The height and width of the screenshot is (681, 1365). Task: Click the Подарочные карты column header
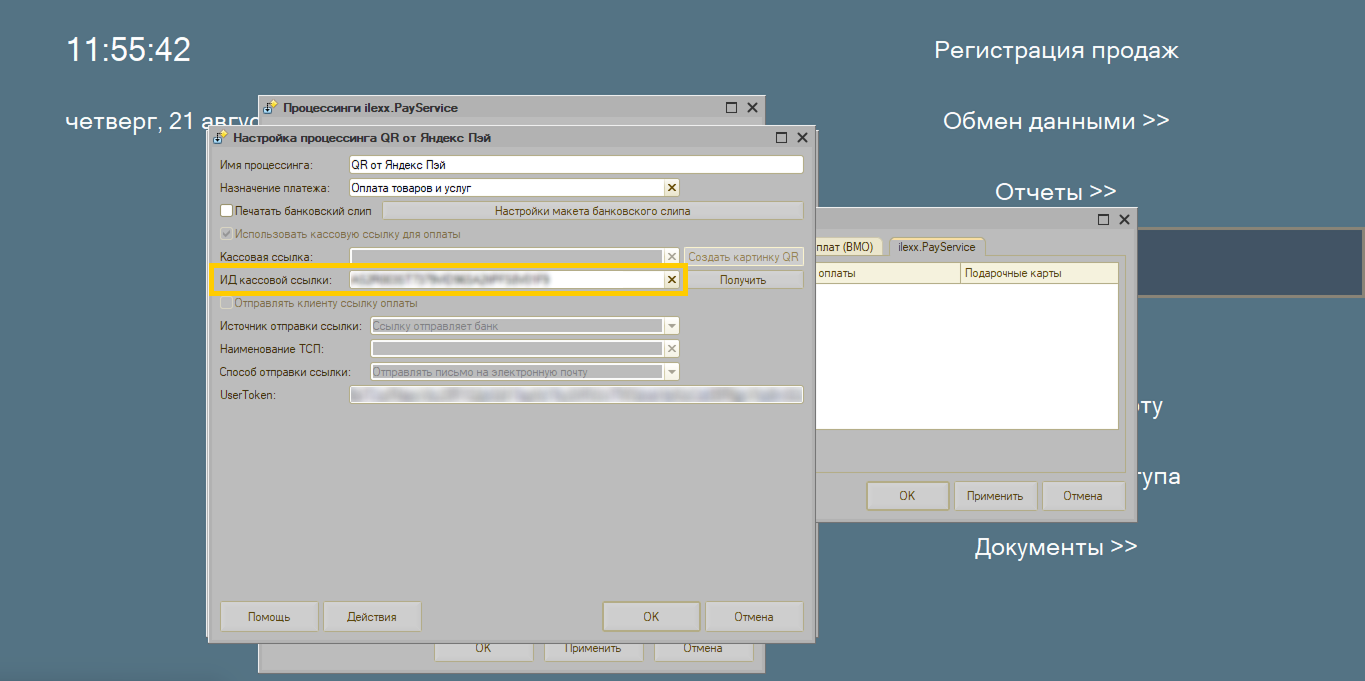pos(1039,273)
